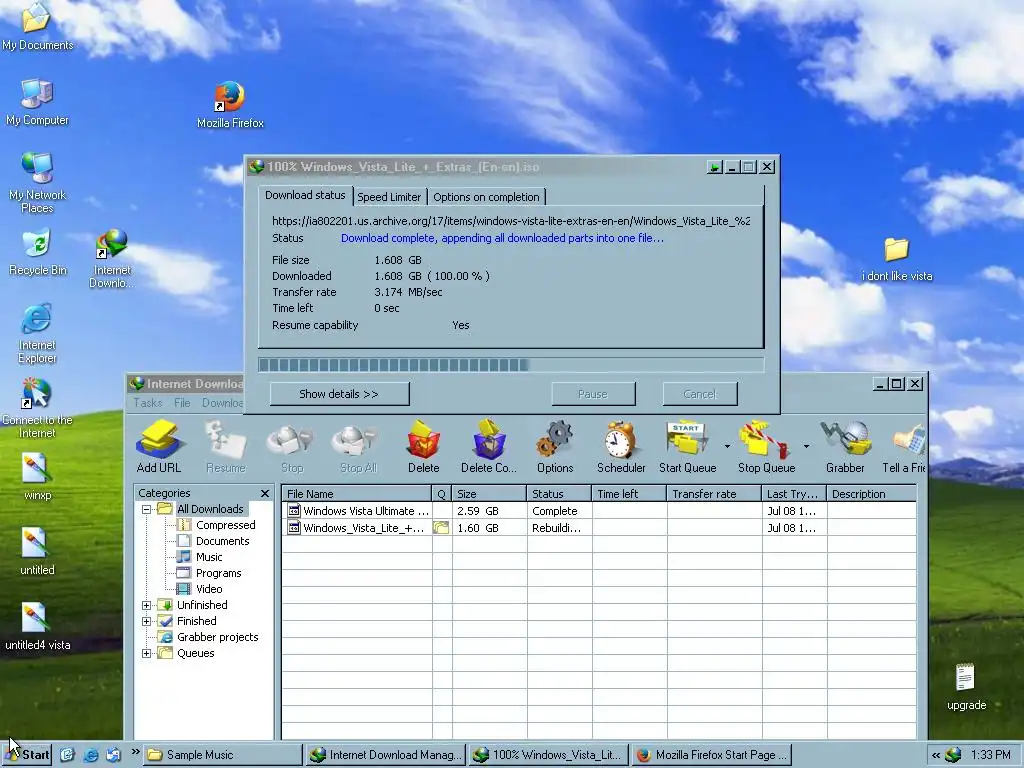Screen dimensions: 1024x768
Task: Open Start Queue dropdown arrow
Action: click(x=727, y=447)
